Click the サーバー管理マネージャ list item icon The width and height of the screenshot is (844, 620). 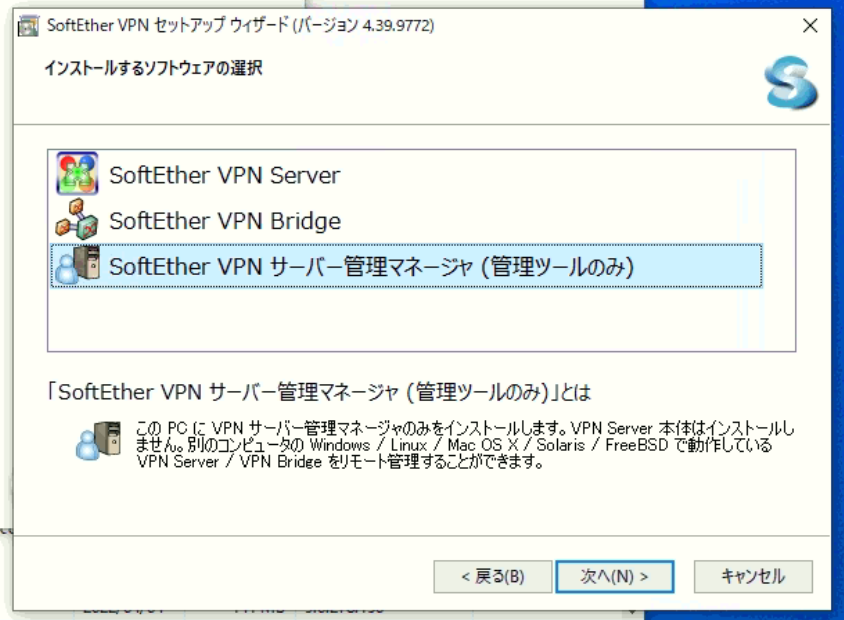77,265
